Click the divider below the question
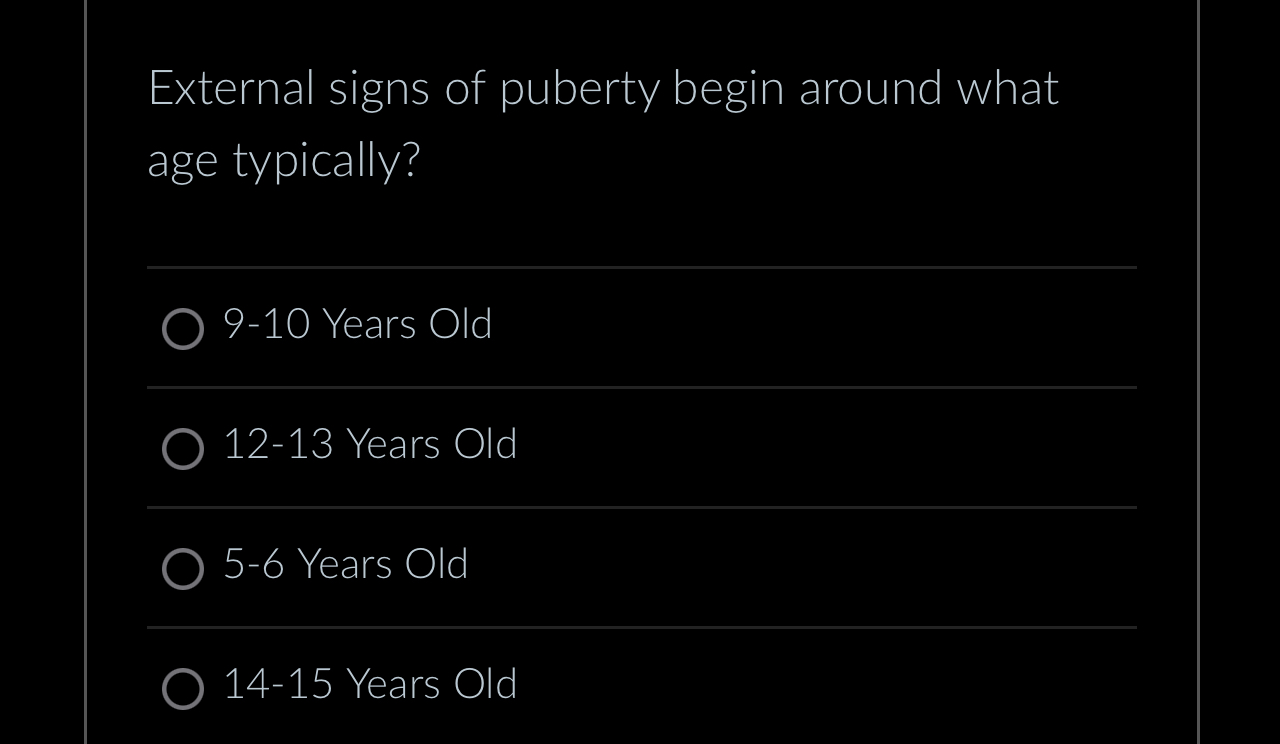The width and height of the screenshot is (1280, 744). pyautogui.click(x=640, y=267)
